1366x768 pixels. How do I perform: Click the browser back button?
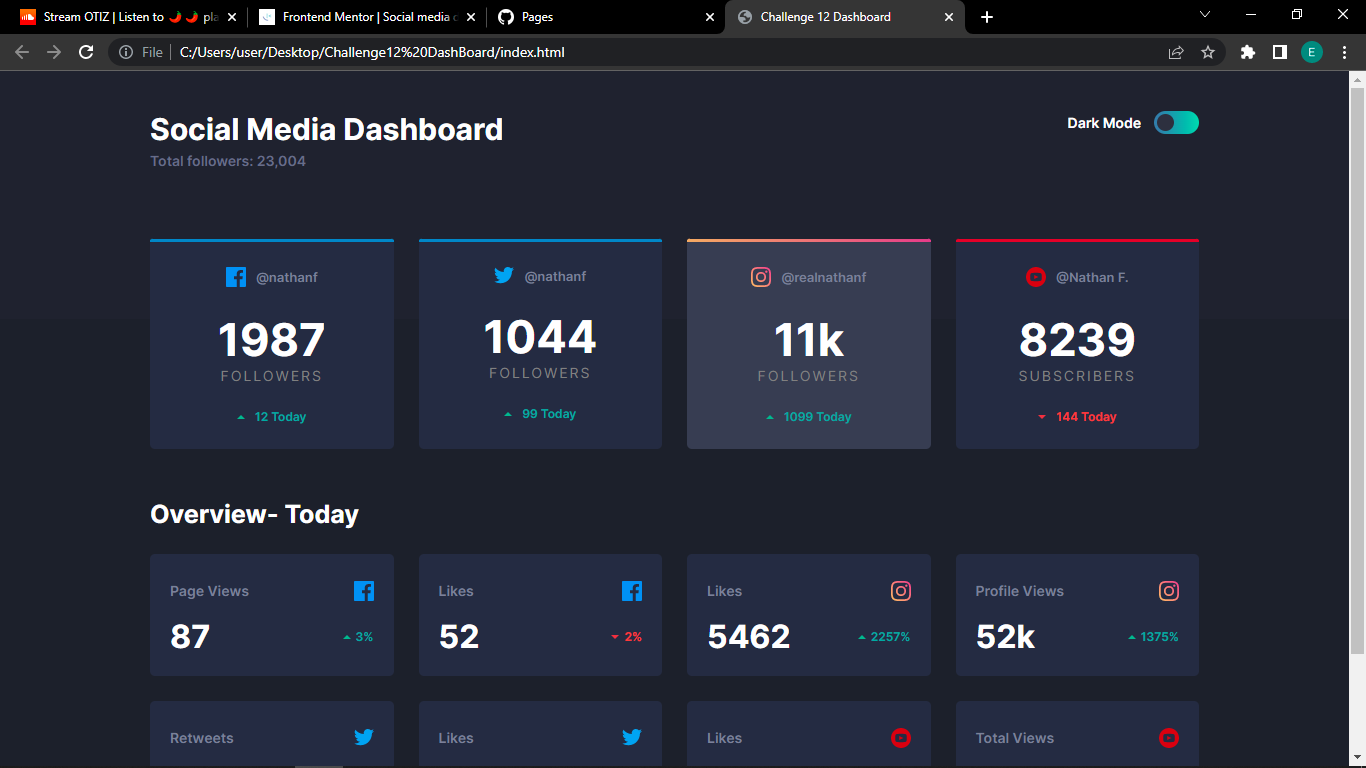coord(21,52)
